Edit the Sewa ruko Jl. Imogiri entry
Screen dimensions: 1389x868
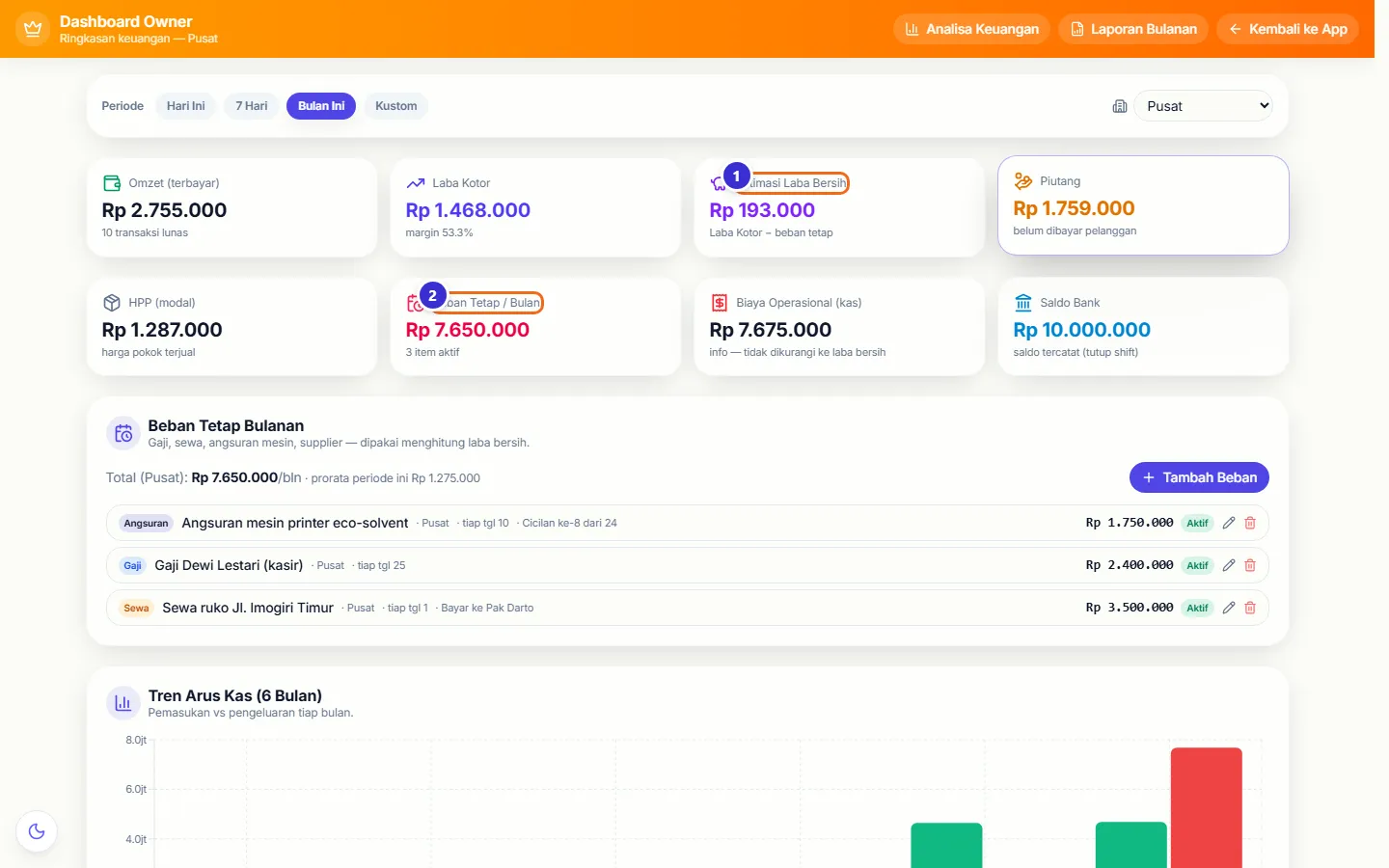1229,608
